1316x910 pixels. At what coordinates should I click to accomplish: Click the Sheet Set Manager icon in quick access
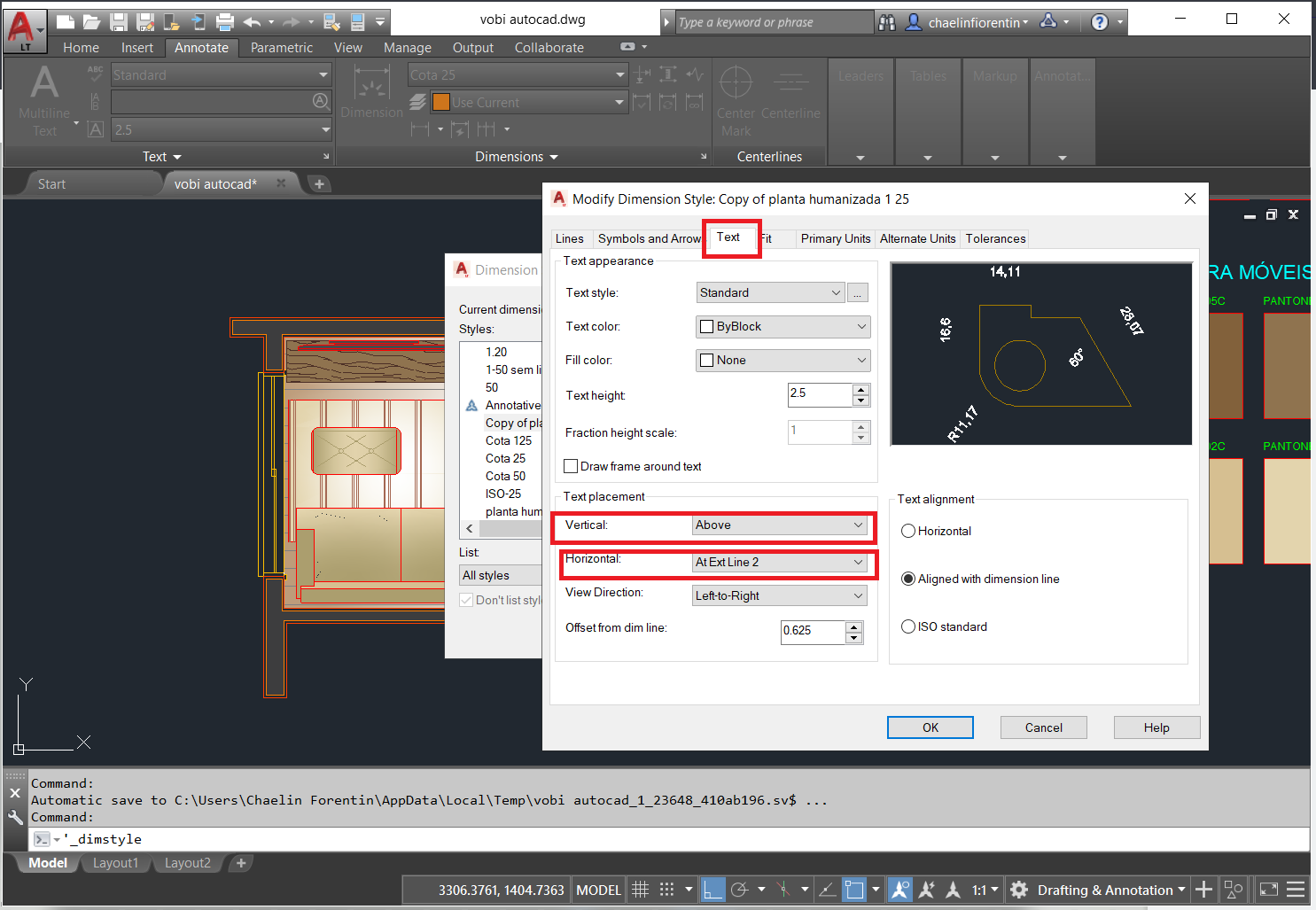click(x=357, y=22)
